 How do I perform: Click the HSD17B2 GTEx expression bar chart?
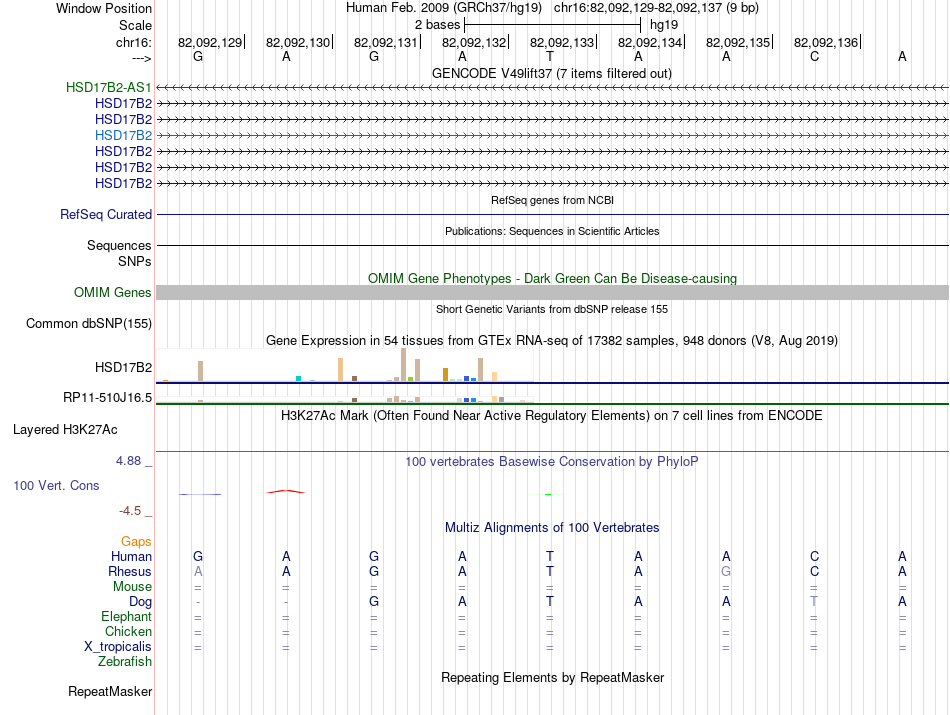(x=345, y=365)
